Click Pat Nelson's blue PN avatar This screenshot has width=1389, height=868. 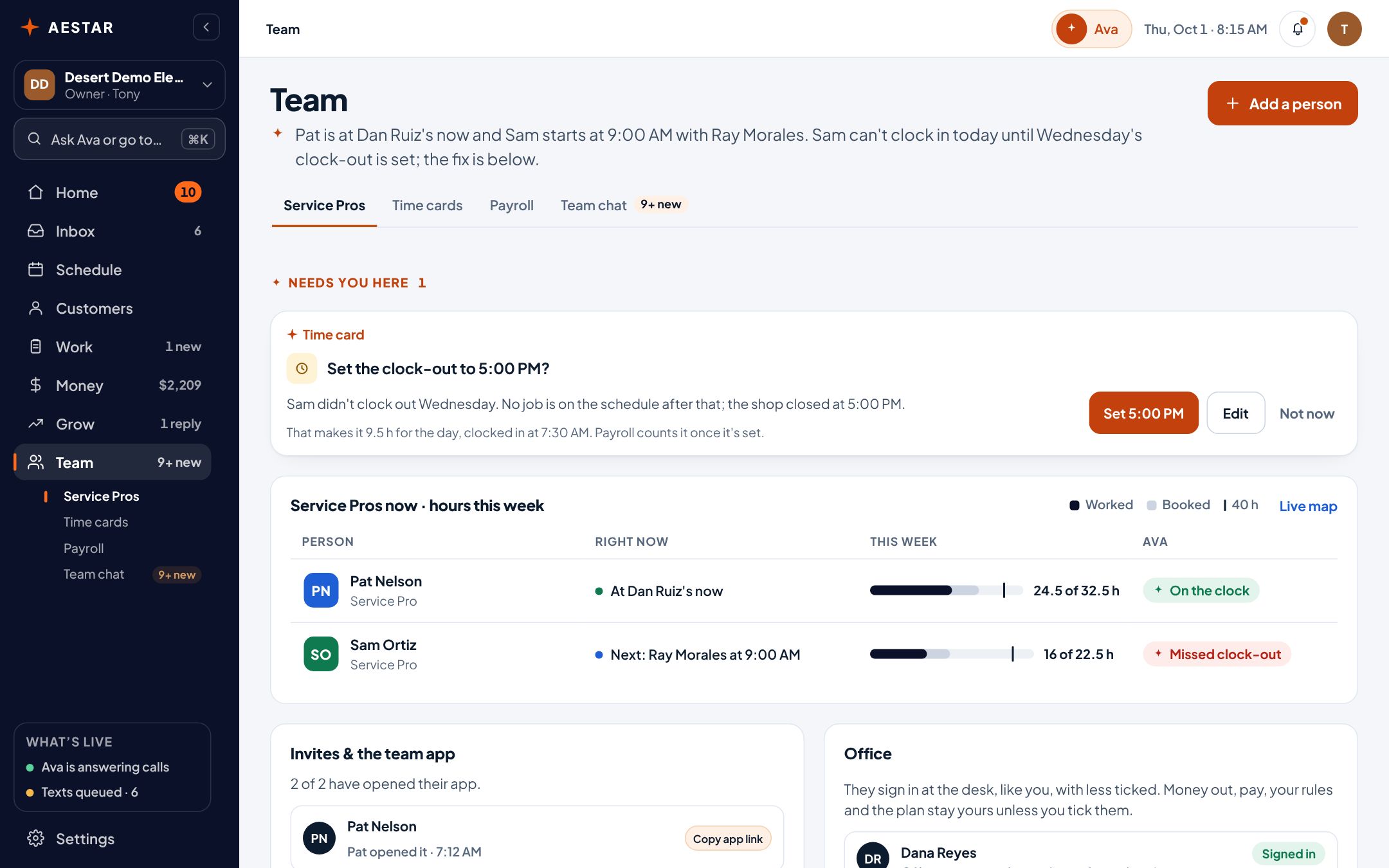(x=321, y=590)
